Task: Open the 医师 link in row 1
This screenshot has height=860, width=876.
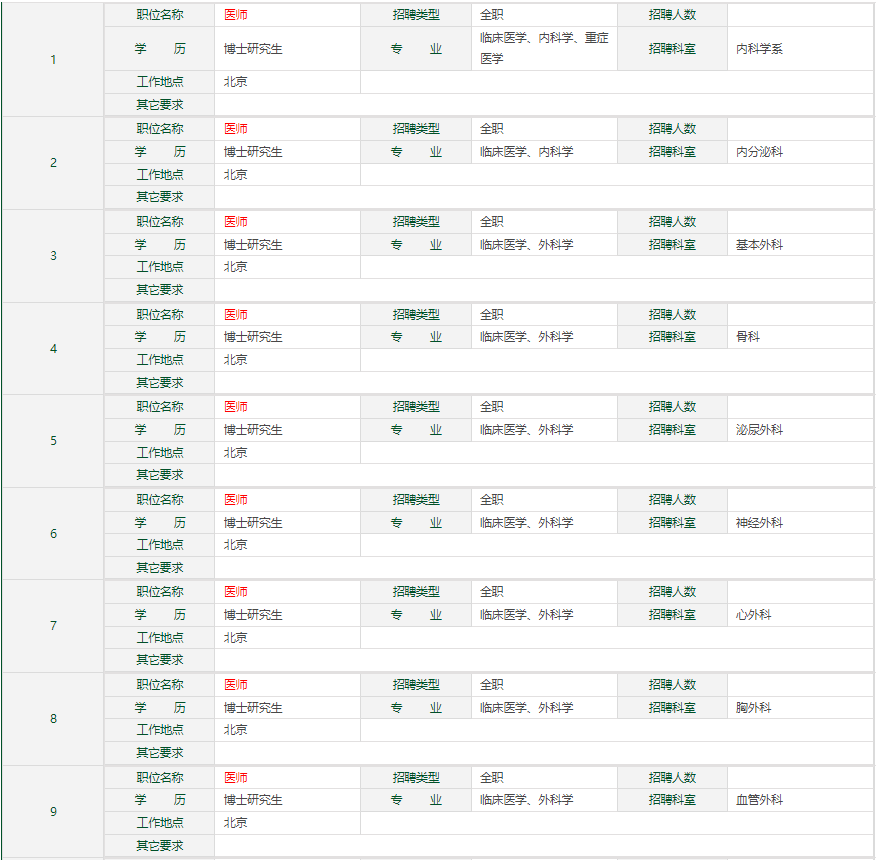Action: 236,16
